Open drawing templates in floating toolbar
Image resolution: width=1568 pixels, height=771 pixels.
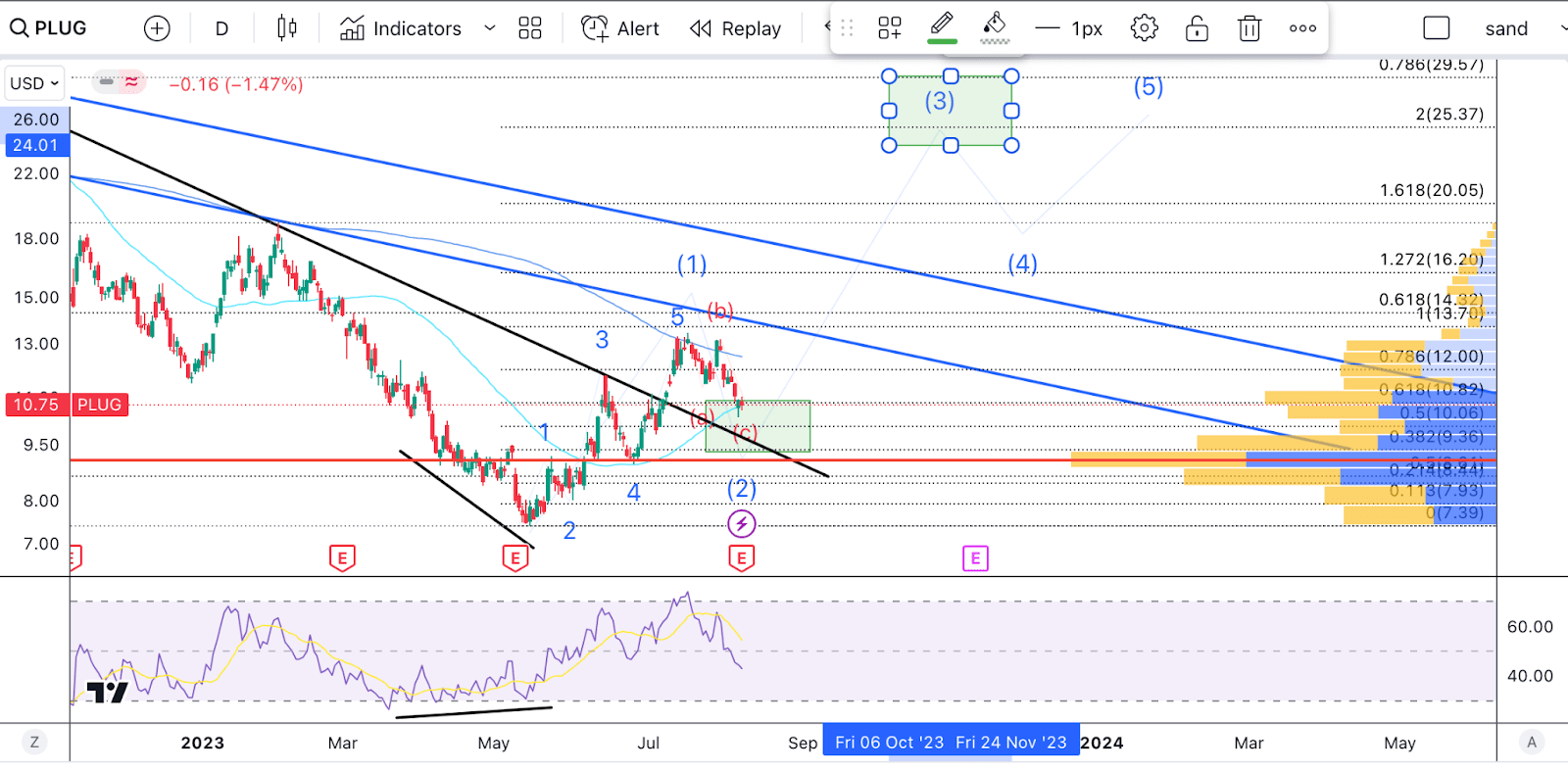click(890, 28)
